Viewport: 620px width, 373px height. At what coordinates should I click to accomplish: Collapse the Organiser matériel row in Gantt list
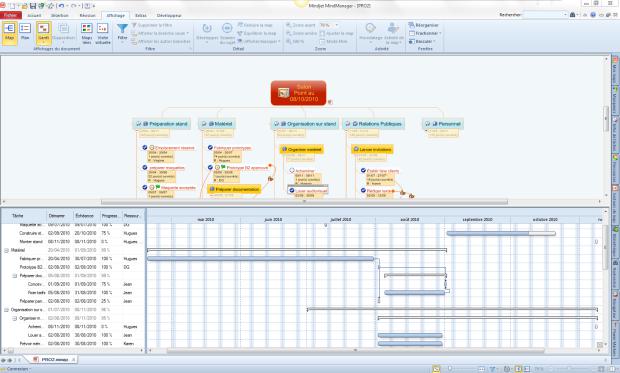point(15,318)
